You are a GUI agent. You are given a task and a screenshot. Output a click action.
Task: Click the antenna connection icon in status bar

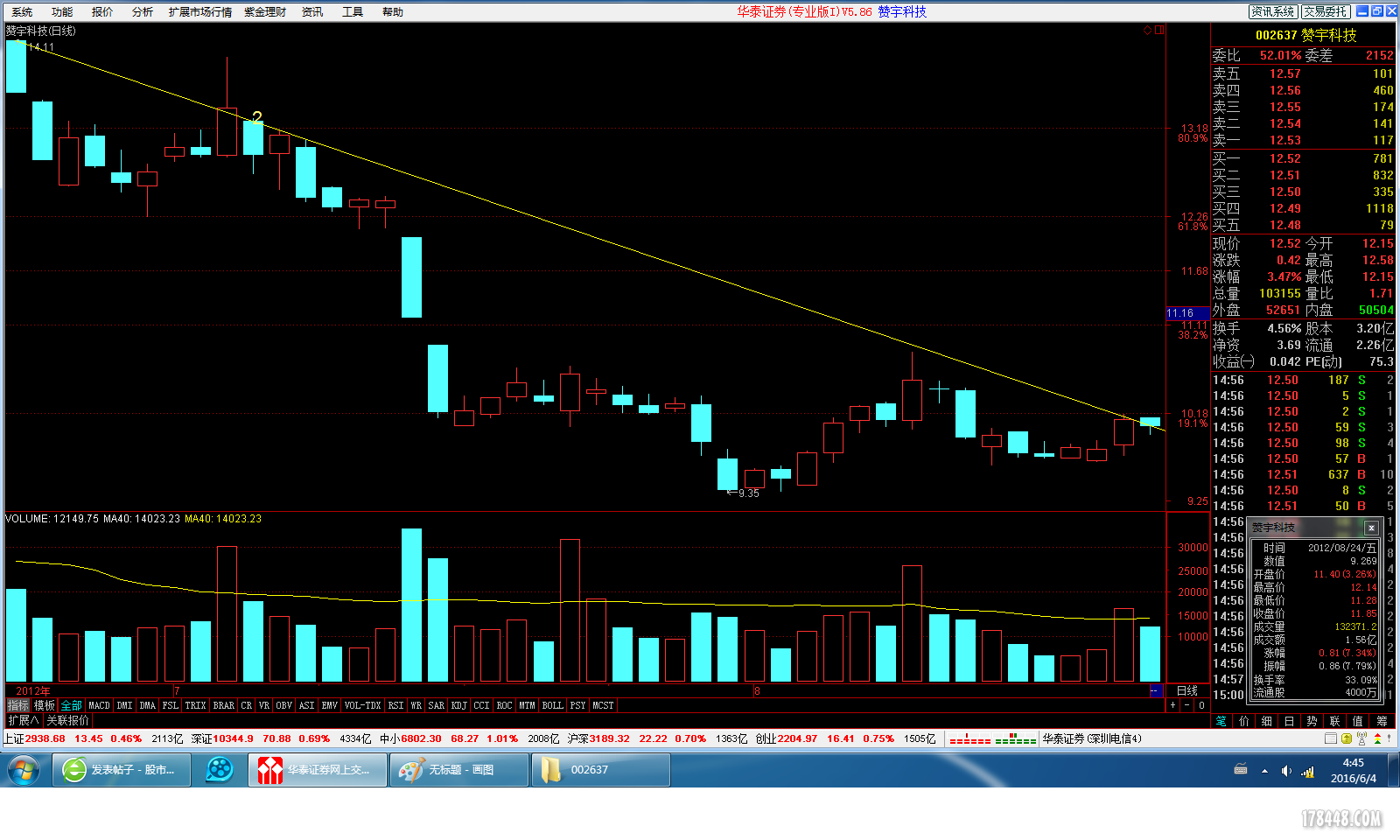(1362, 738)
